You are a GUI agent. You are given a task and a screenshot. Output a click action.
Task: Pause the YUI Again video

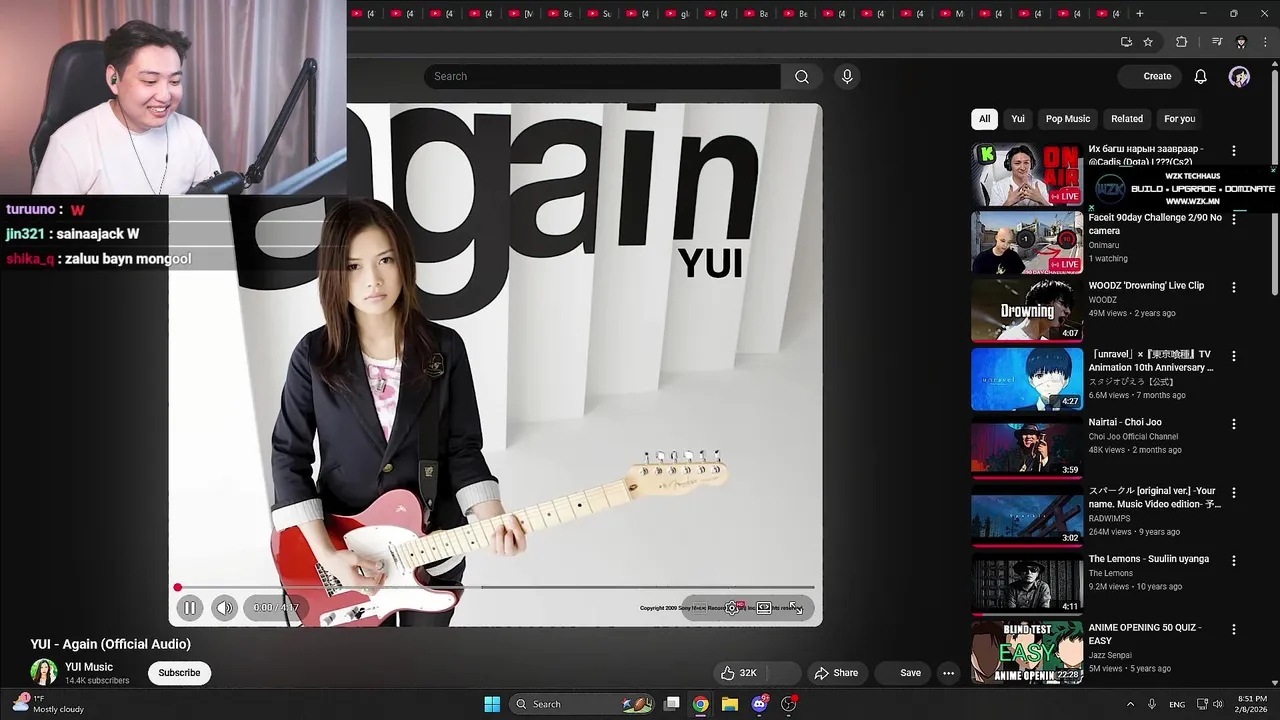pos(189,607)
